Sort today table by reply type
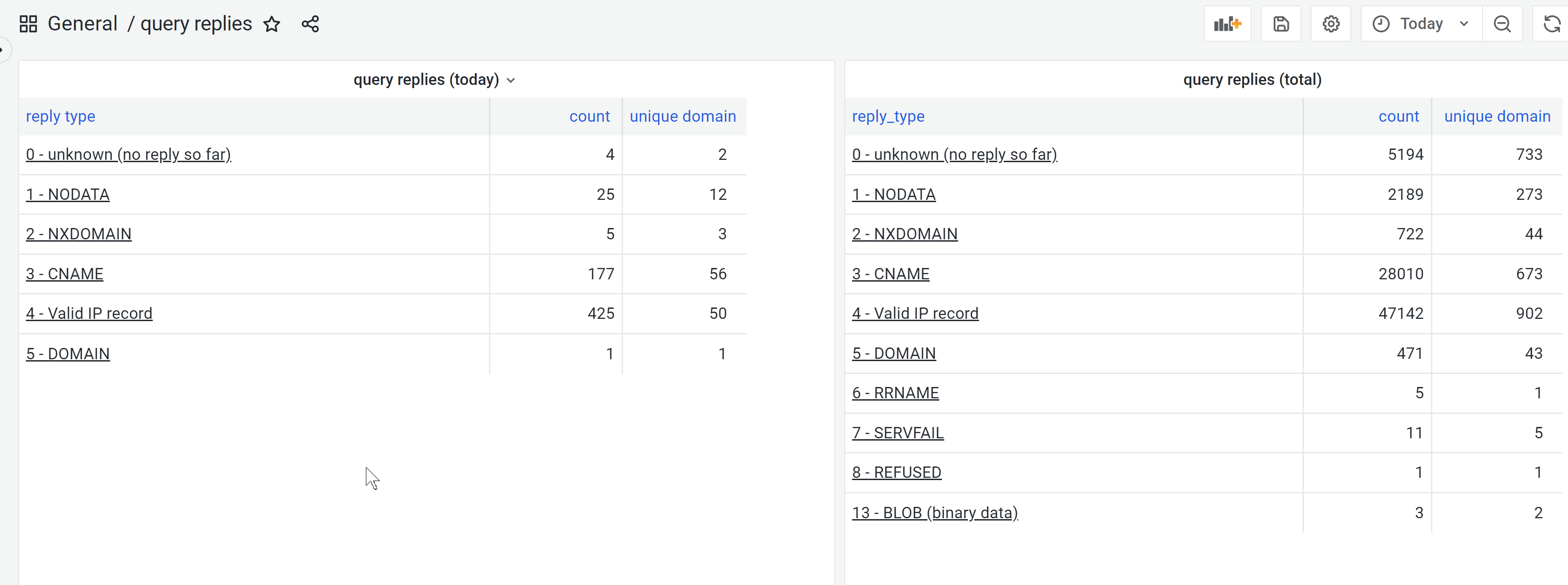 coord(60,116)
